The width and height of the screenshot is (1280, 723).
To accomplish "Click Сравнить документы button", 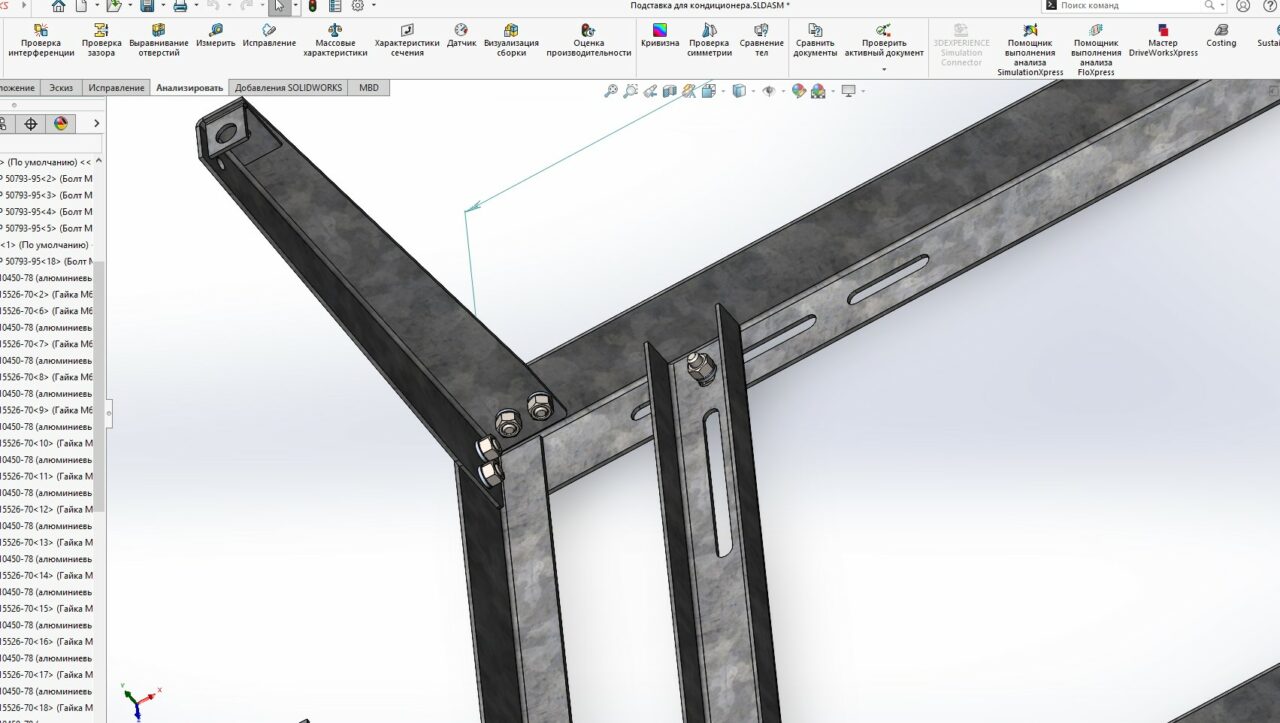I will (816, 40).
